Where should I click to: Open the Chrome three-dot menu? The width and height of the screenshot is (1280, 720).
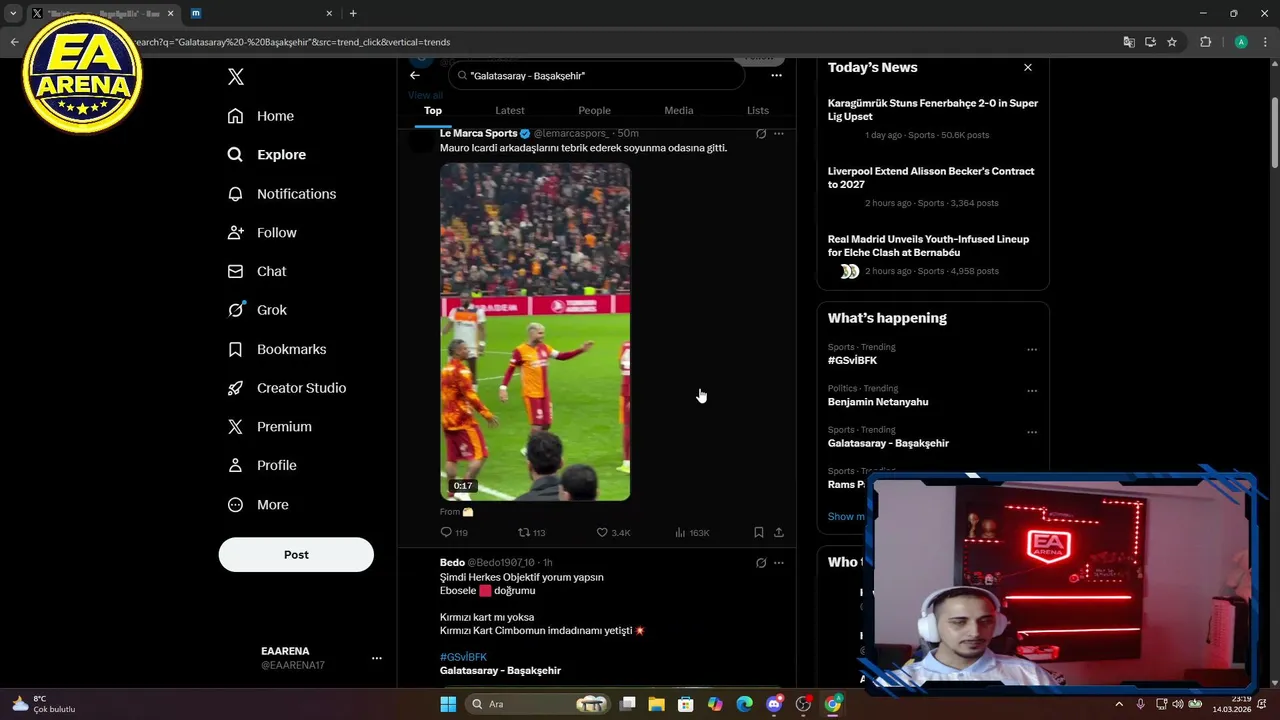pyautogui.click(x=1265, y=42)
